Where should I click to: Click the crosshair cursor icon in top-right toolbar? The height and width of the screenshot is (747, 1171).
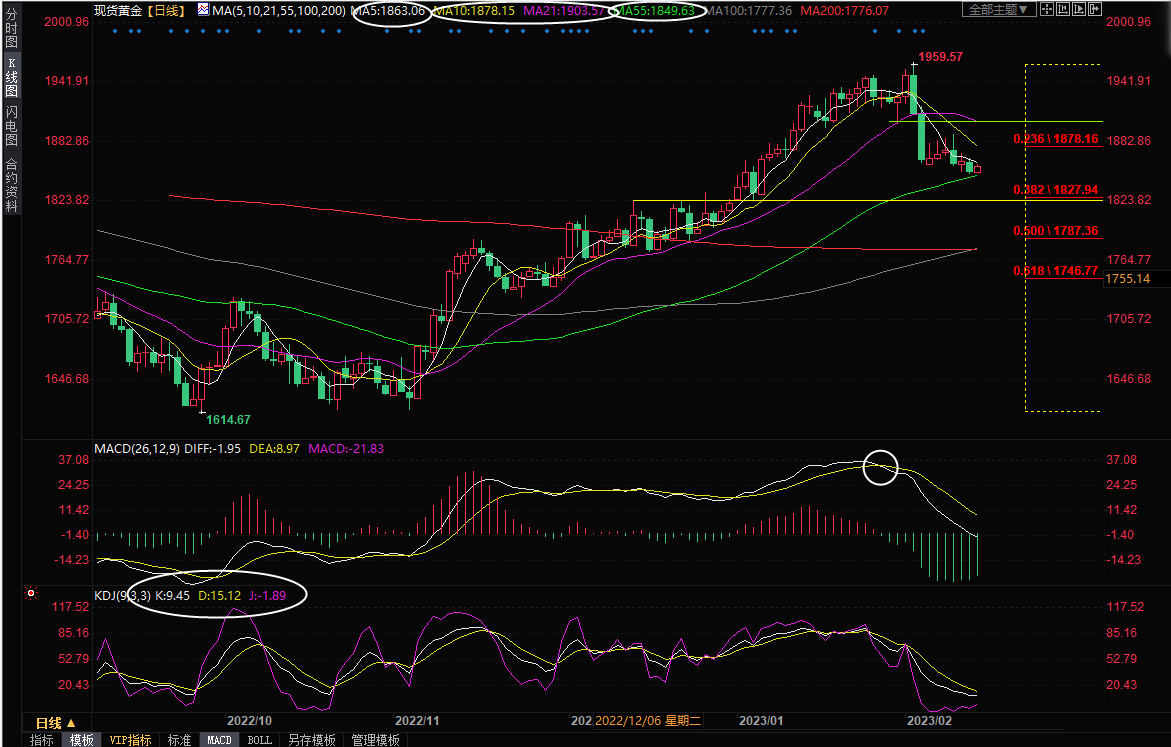tap(1045, 9)
